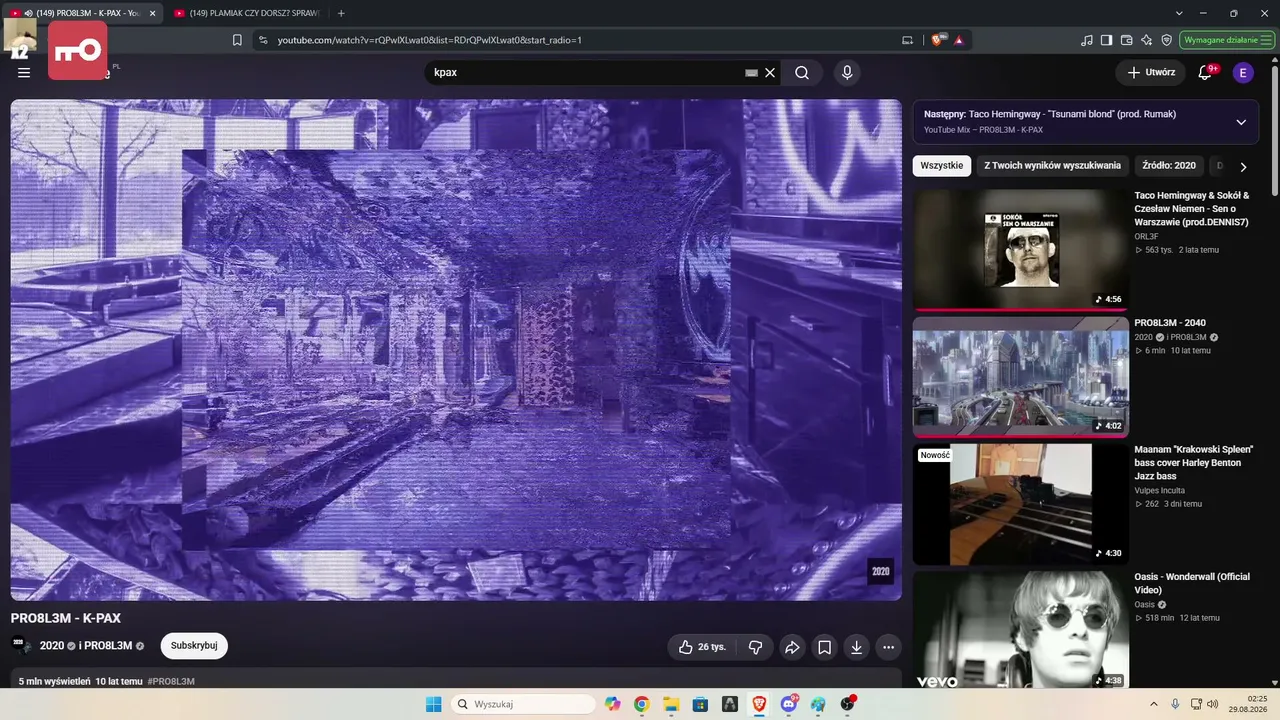
Task: Open the on-screen keyboard in search box
Action: click(x=751, y=72)
